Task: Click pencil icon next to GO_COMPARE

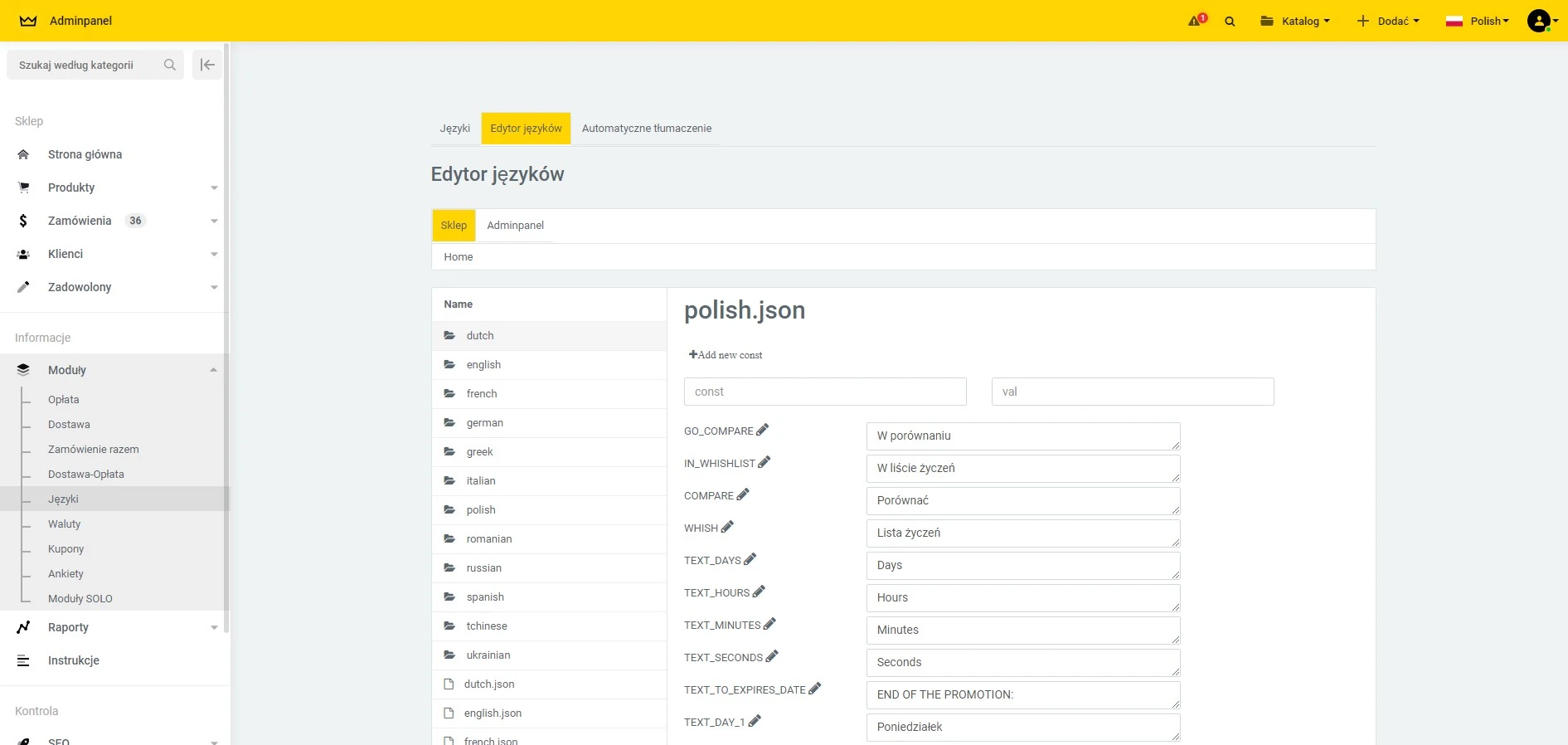Action: 763,430
